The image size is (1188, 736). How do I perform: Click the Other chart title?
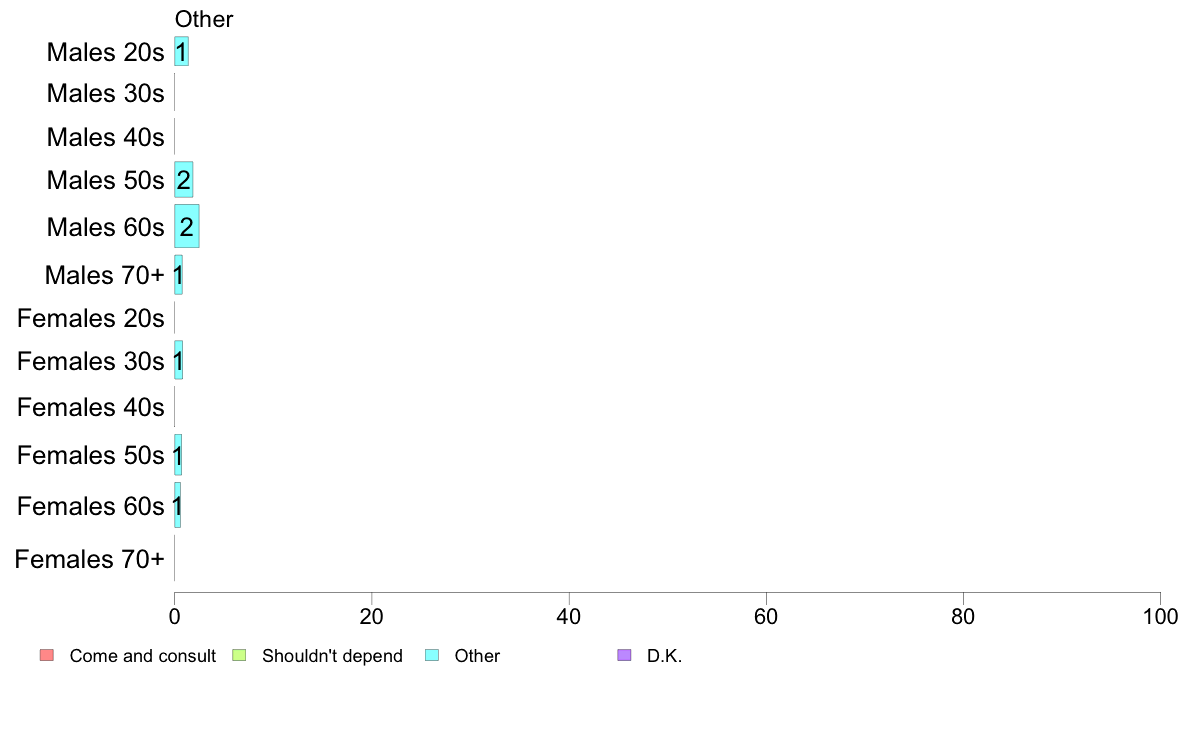click(x=204, y=19)
